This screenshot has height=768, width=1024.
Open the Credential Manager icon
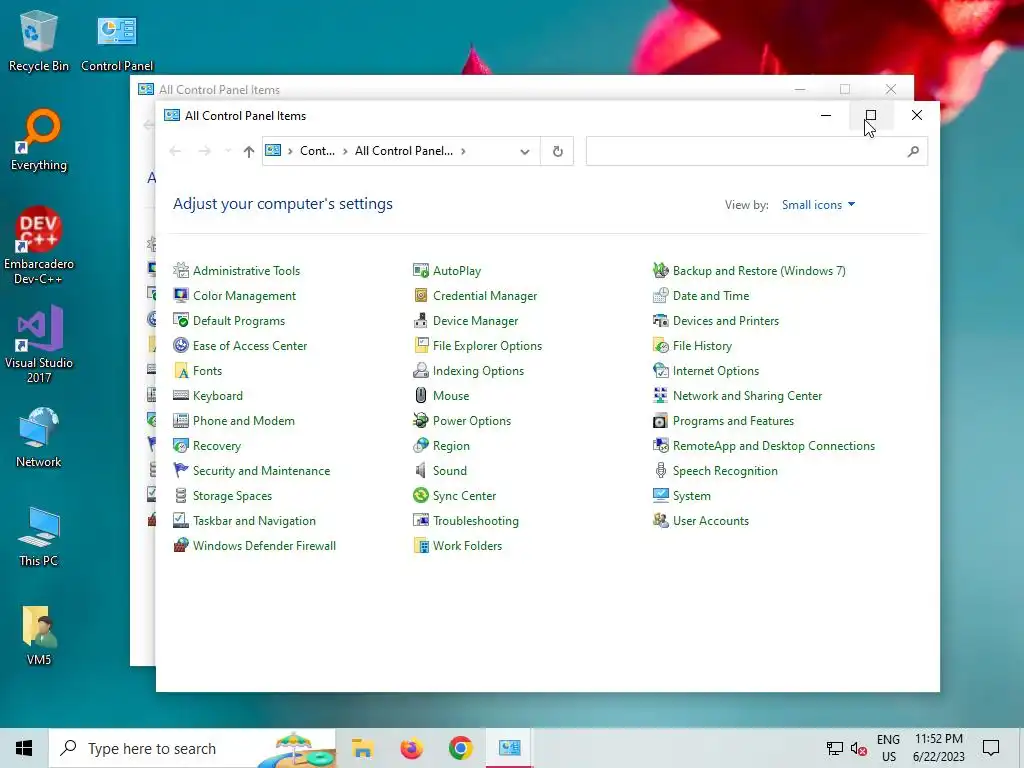pos(421,295)
